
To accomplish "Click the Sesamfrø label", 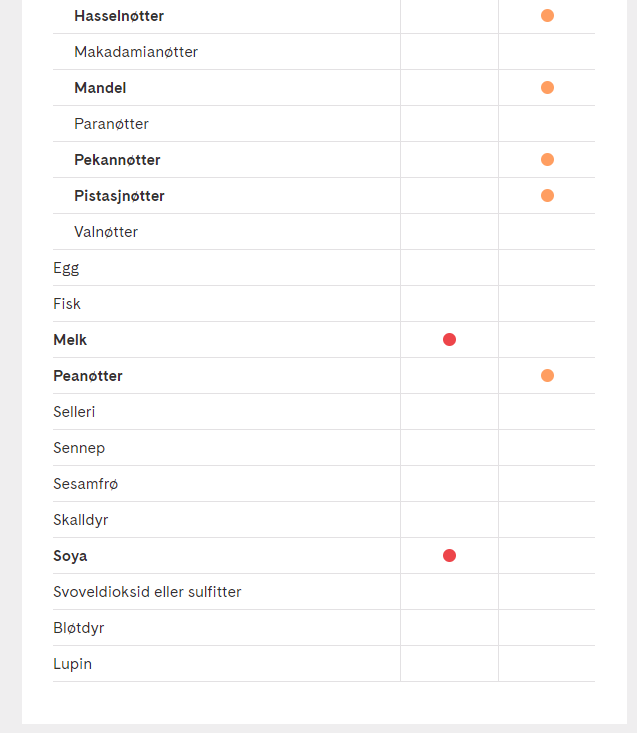I will [86, 484].
